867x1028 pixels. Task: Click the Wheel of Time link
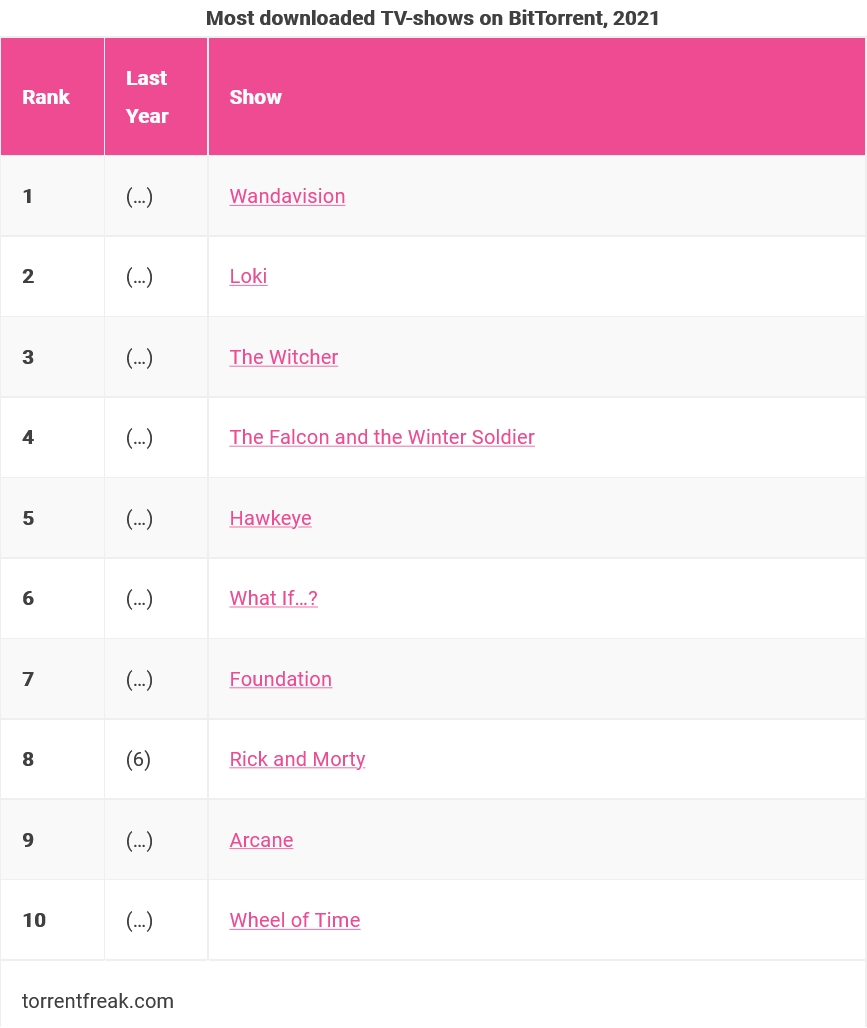point(295,920)
